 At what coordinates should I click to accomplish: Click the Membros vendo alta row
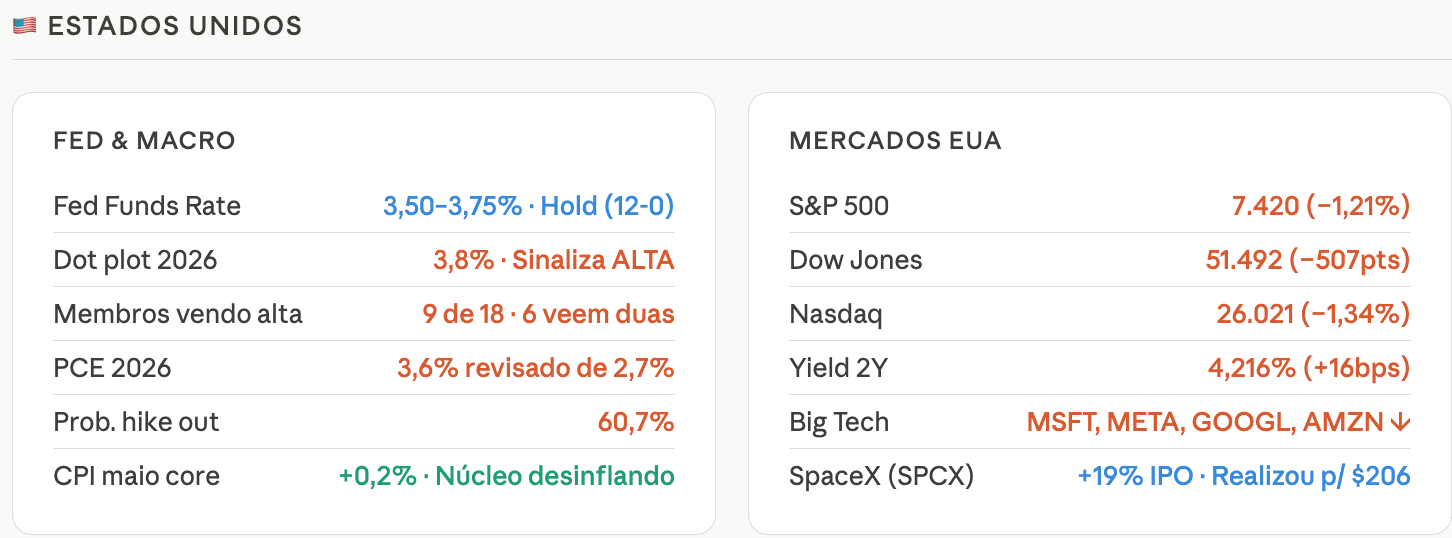(x=364, y=314)
